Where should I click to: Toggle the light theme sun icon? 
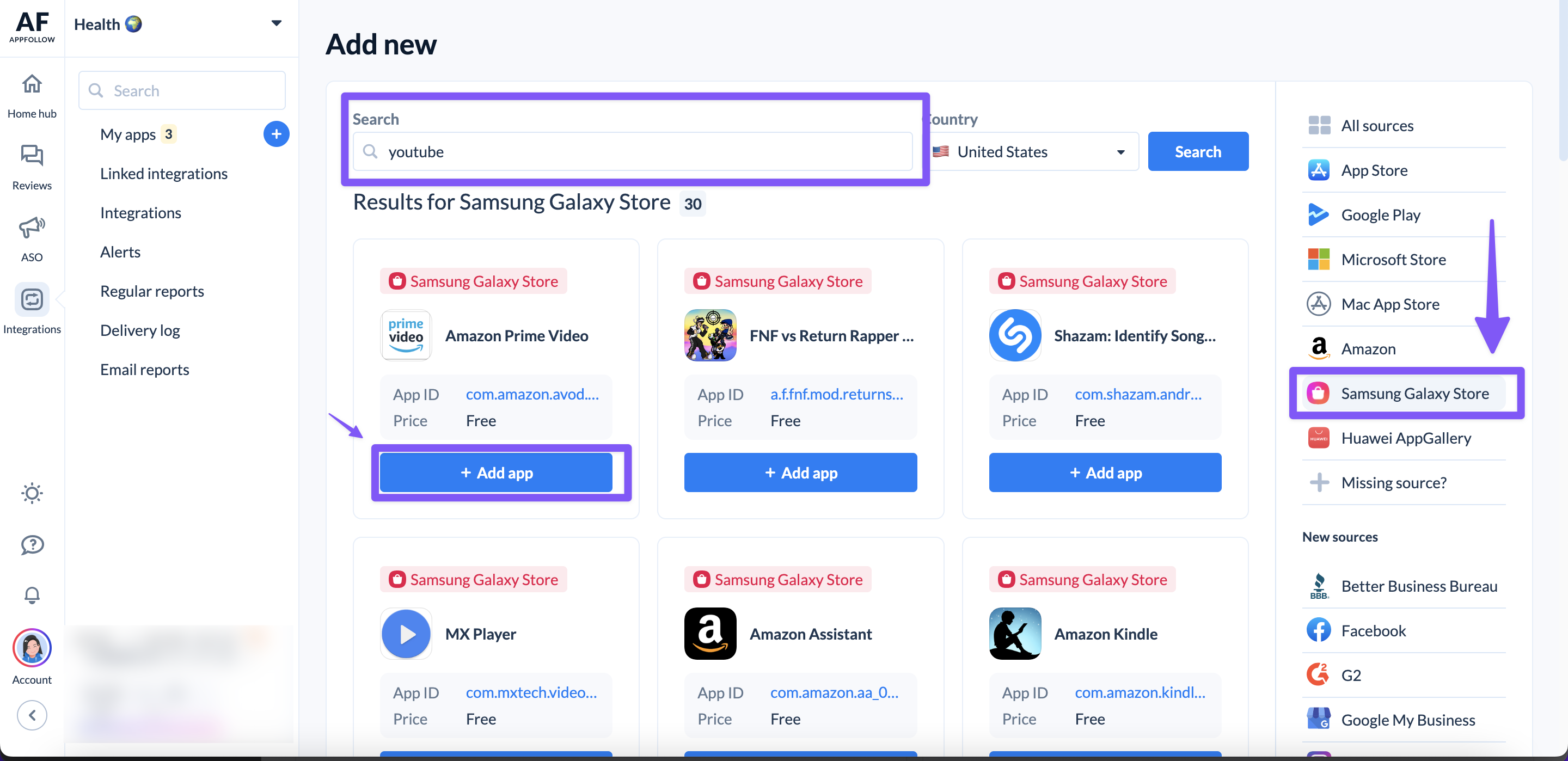coord(32,493)
